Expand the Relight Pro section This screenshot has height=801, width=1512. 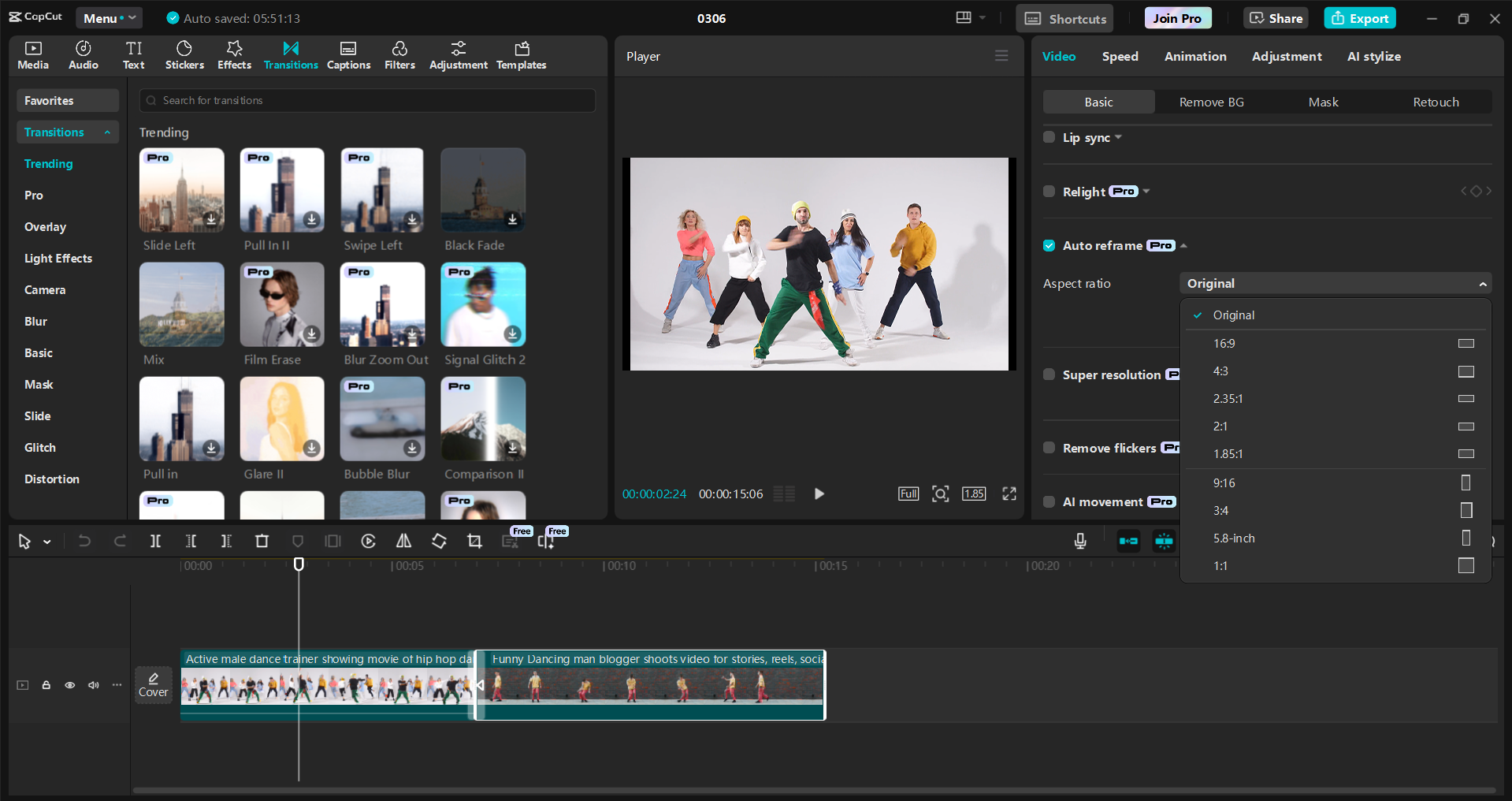(1146, 191)
